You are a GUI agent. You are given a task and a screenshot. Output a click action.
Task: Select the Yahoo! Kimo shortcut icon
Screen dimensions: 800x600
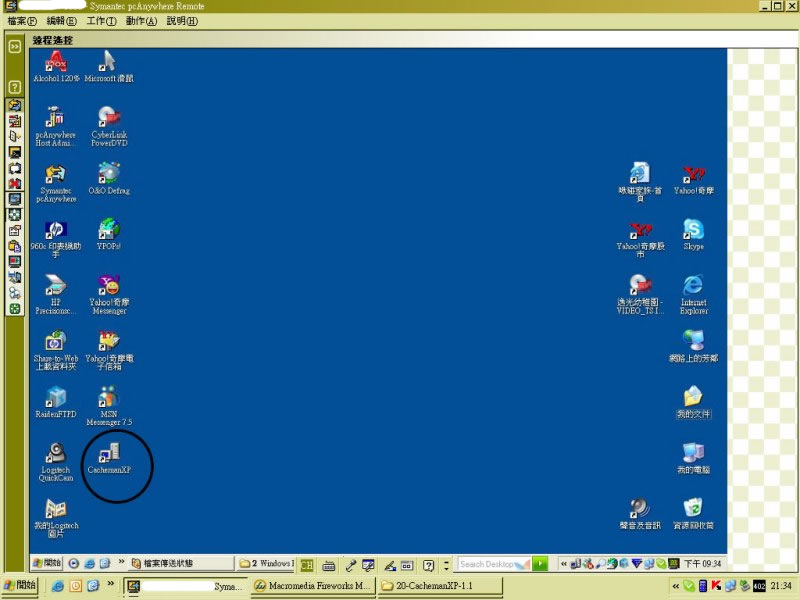(693, 179)
